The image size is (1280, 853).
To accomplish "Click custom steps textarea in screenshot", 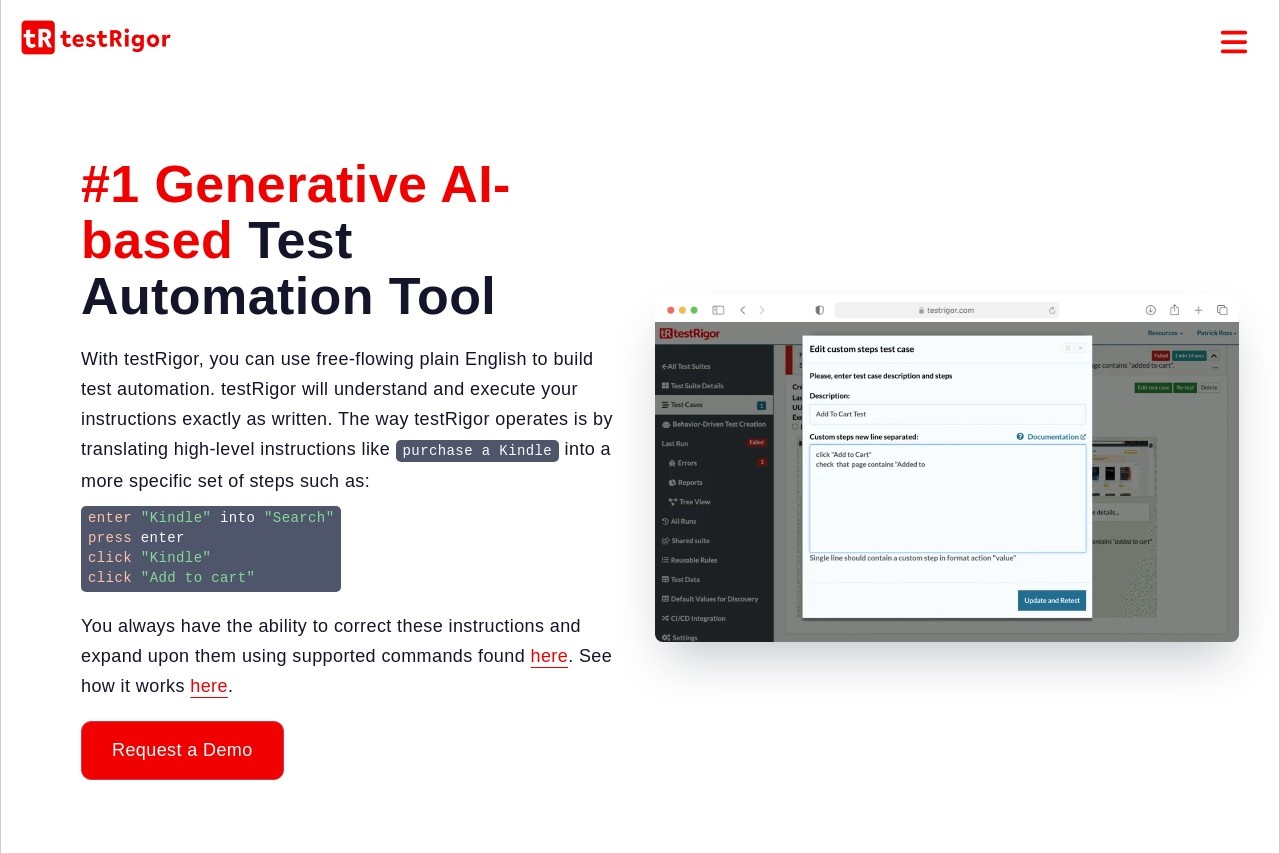I will (x=947, y=498).
